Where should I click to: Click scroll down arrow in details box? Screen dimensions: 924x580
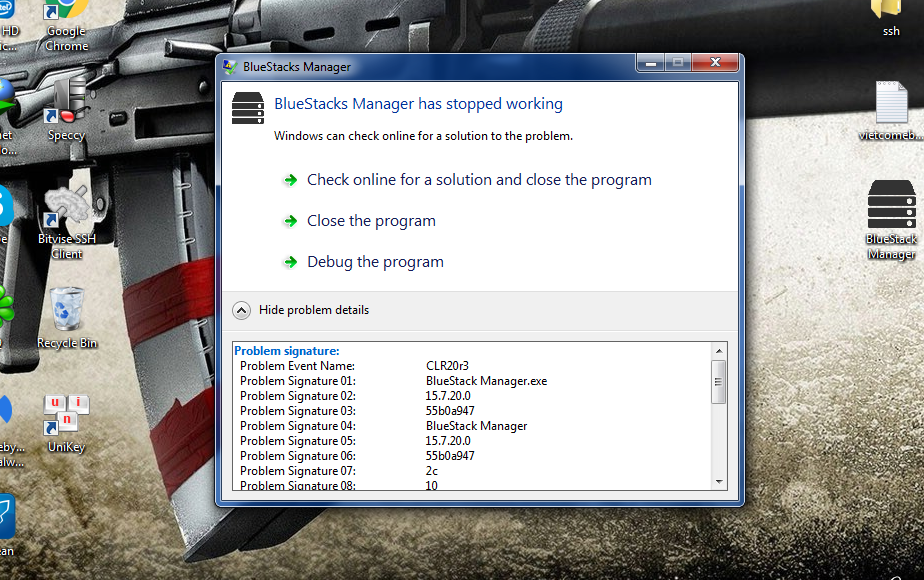click(719, 482)
